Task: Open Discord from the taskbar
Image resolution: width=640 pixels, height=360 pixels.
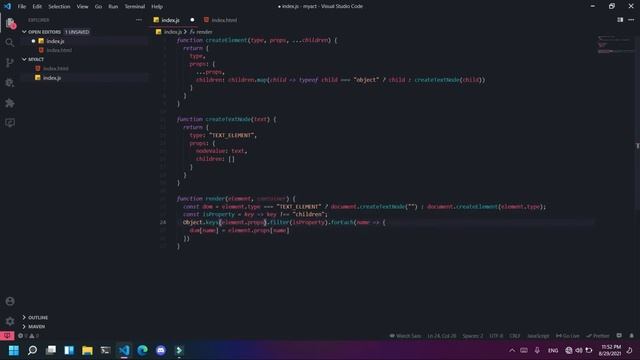Action: pyautogui.click(x=161, y=350)
